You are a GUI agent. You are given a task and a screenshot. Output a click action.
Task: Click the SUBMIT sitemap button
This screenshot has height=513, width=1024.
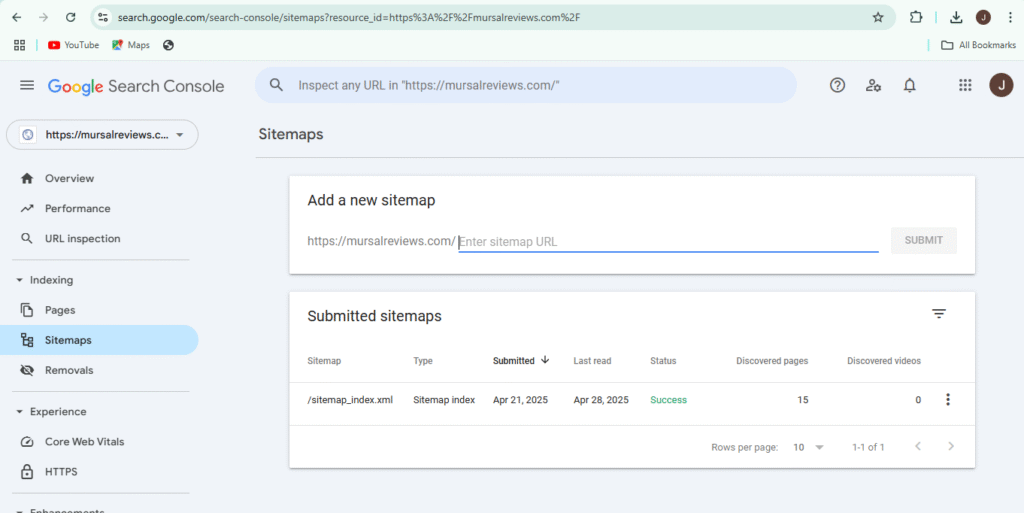point(923,240)
